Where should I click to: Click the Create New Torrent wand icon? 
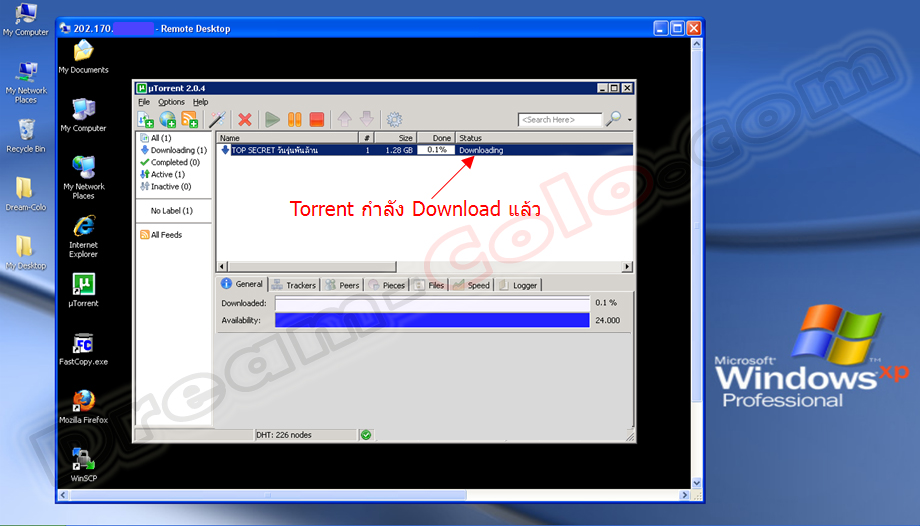pyautogui.click(x=218, y=119)
